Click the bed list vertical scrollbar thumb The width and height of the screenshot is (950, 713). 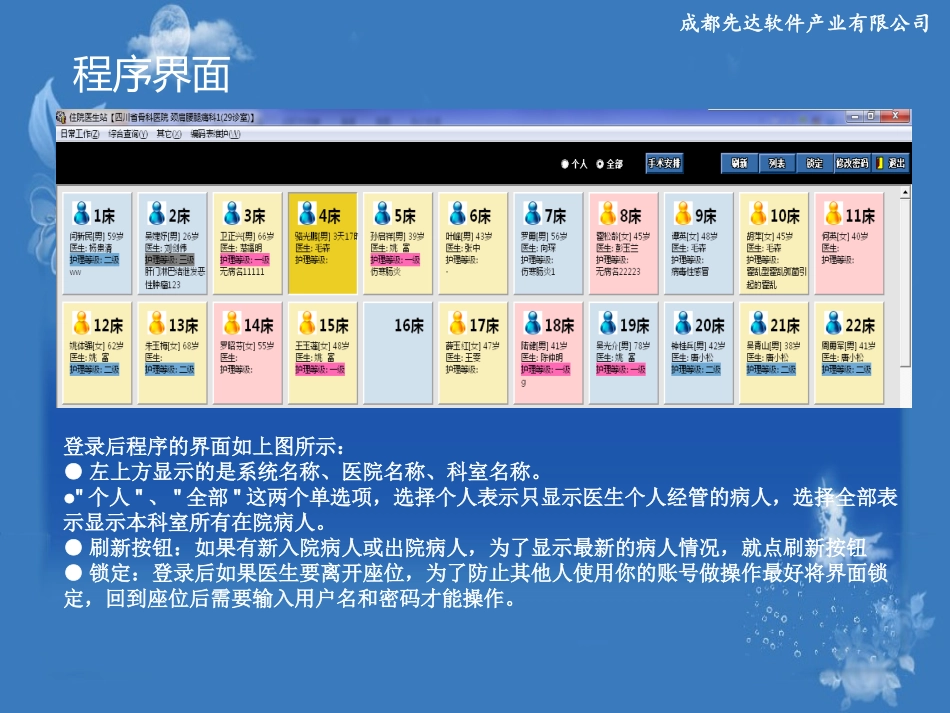905,284
